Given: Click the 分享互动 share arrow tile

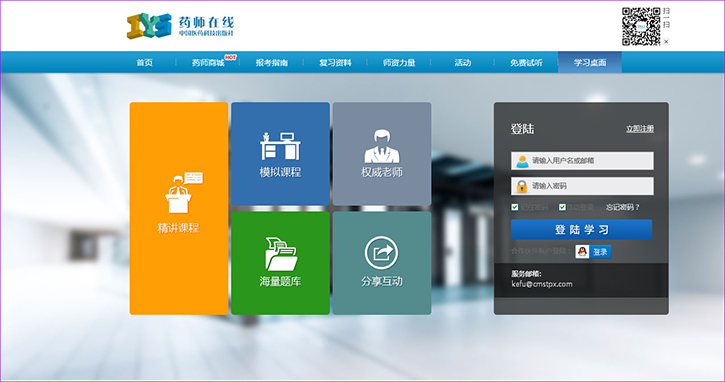Looking at the screenshot, I should (x=382, y=263).
